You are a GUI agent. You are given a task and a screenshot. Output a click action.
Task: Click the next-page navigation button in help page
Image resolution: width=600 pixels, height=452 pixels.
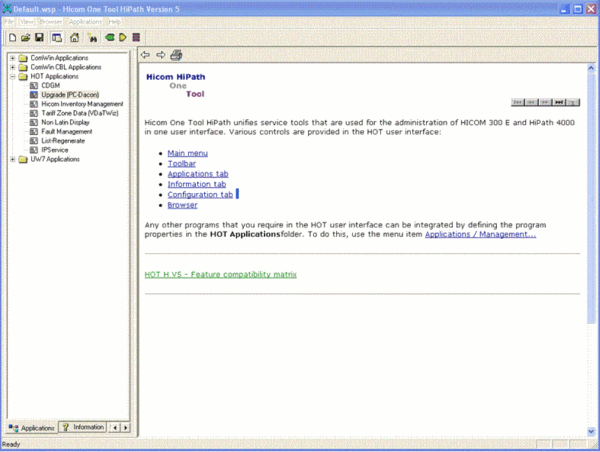click(545, 102)
